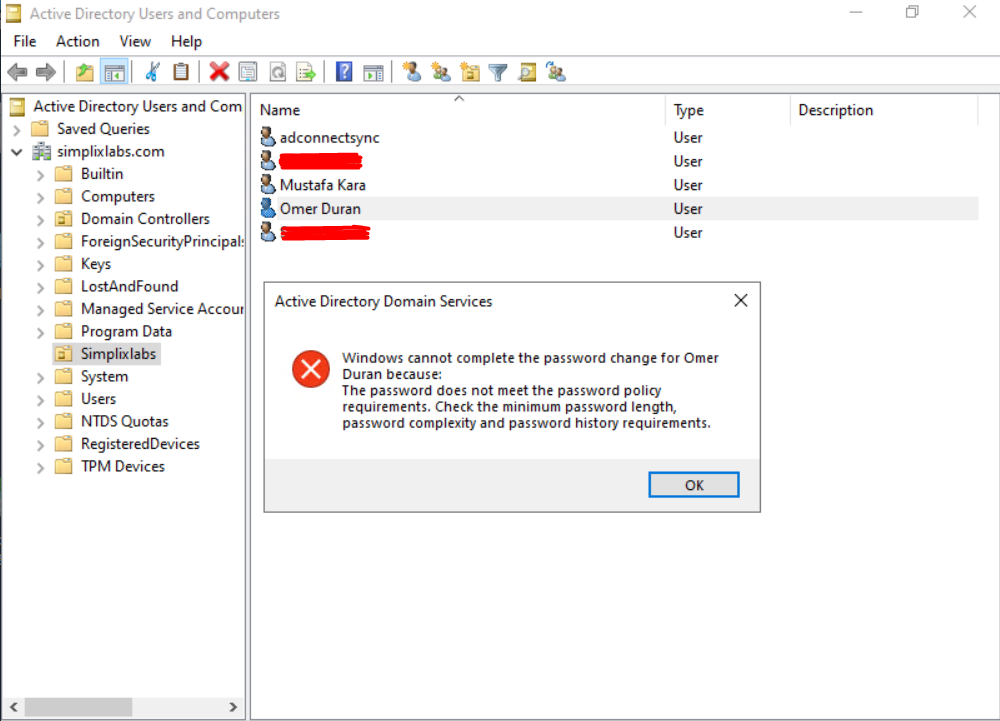Click the clipboard icon in the toolbar

click(181, 72)
